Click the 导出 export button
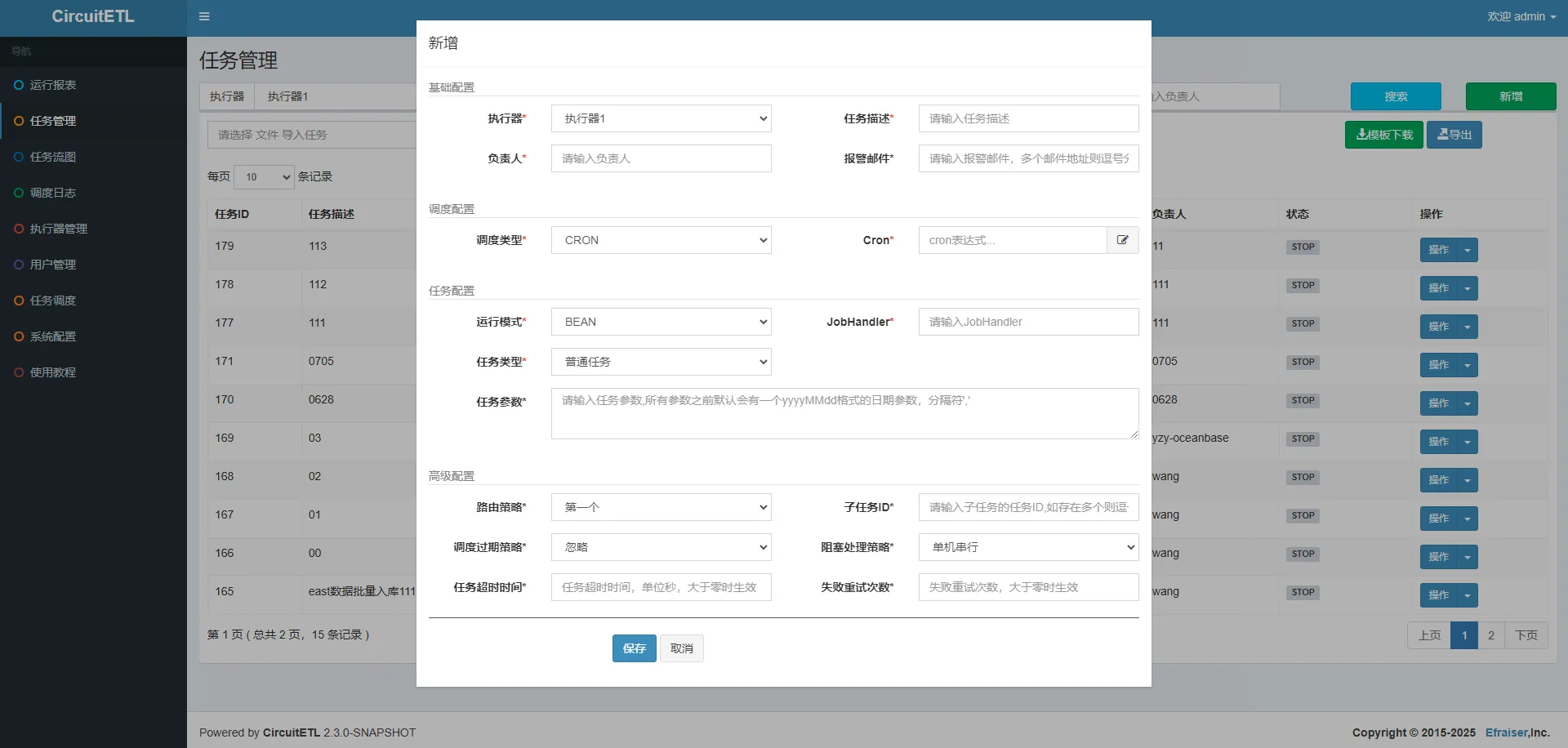Image resolution: width=1568 pixels, height=748 pixels. coord(1454,135)
